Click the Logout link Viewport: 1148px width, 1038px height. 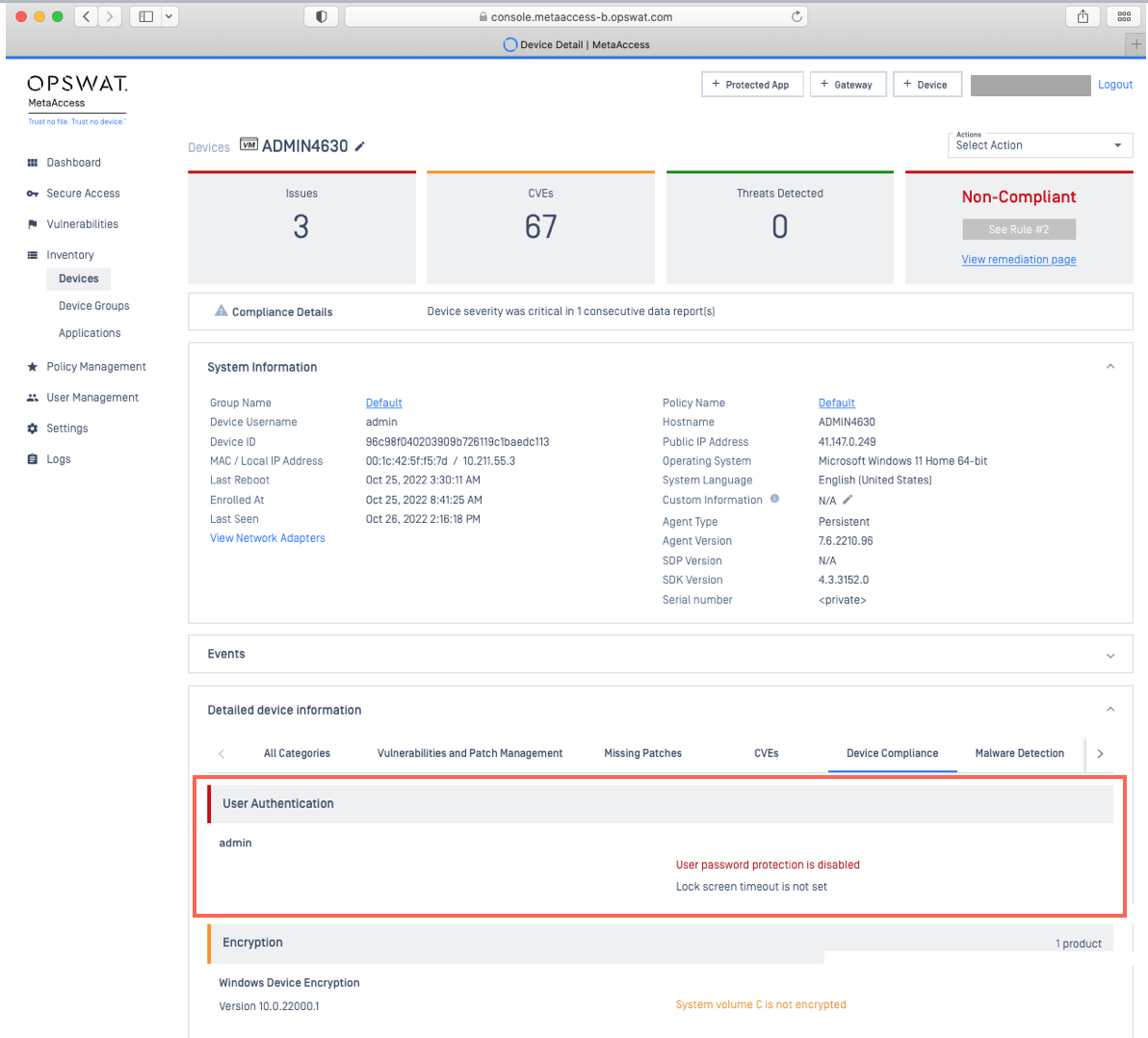pyautogui.click(x=1115, y=84)
